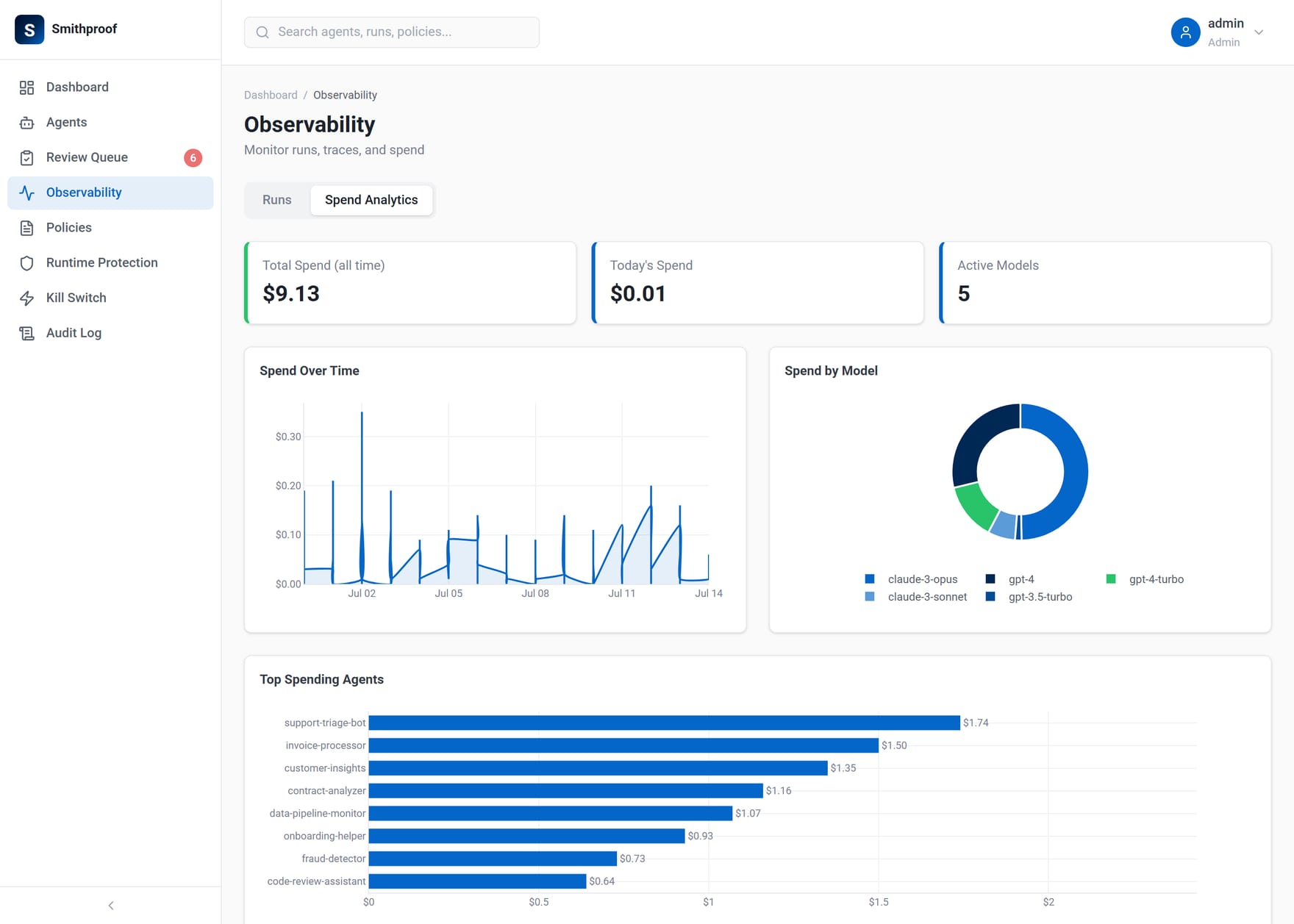
Task: Open Agents from the sidebar menu
Action: (110, 123)
